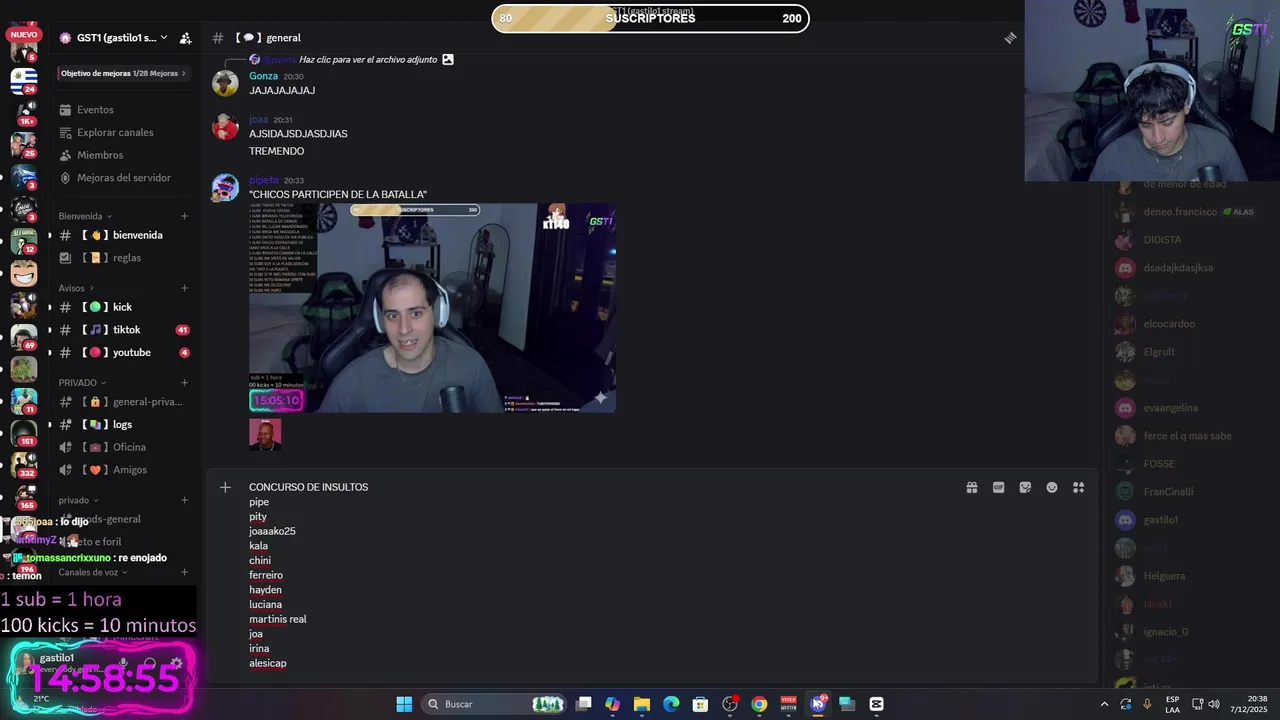Open the Windows Start menu
The height and width of the screenshot is (720, 1280).
tap(404, 704)
